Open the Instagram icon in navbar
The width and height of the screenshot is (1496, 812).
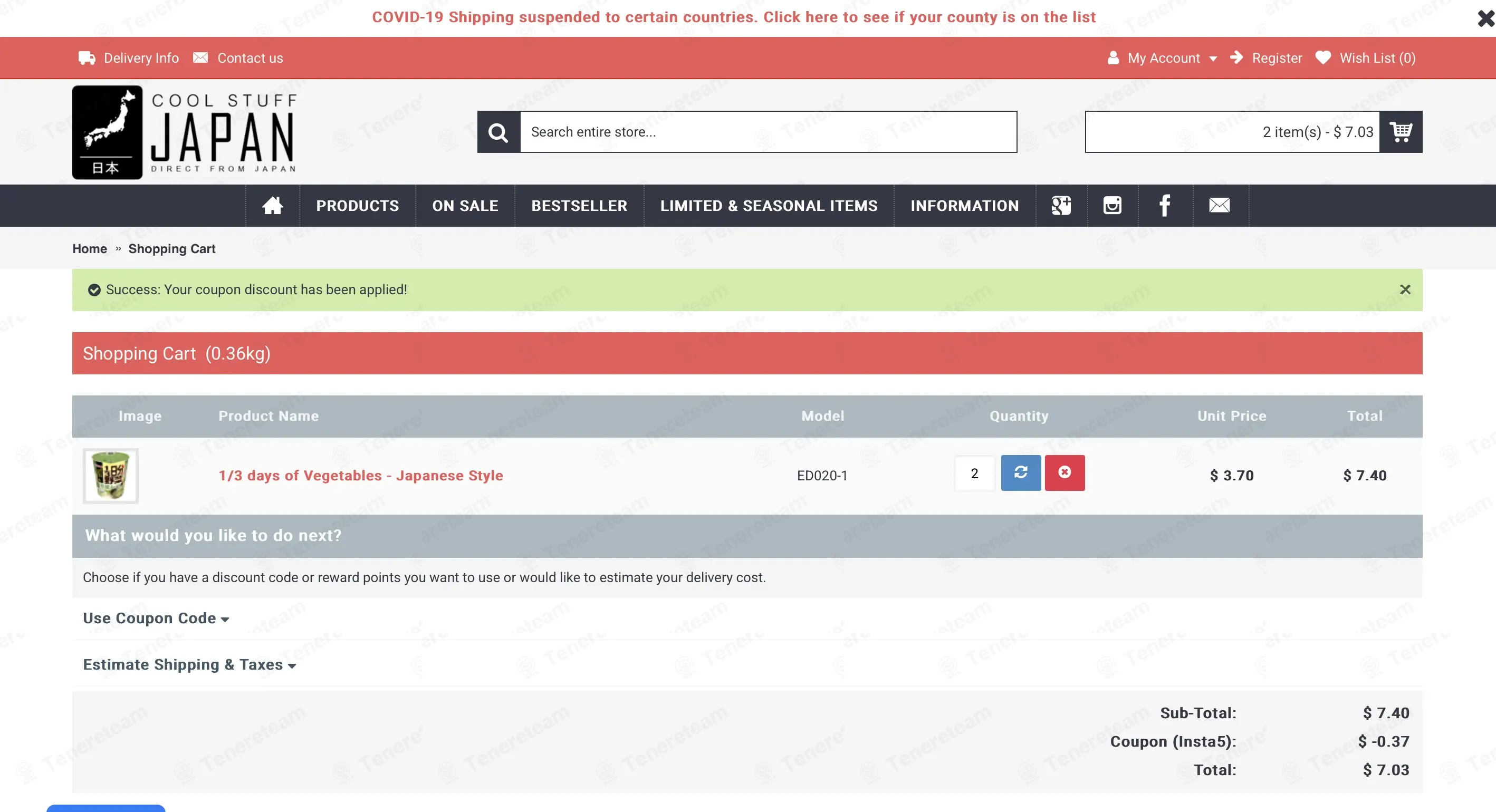point(1112,206)
